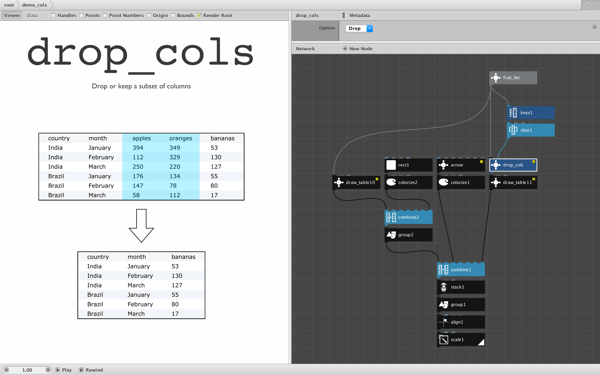This screenshot has width=600, height=375.
Task: Click the value 349 in the oranges column
Action: (x=174, y=148)
